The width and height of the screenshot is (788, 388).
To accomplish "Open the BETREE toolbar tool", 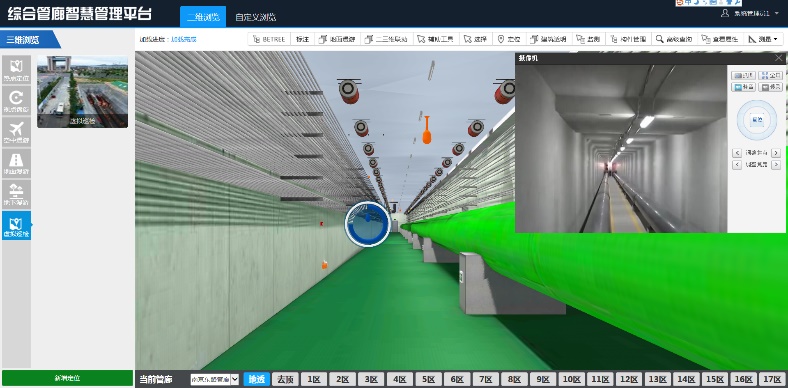I will click(269, 39).
